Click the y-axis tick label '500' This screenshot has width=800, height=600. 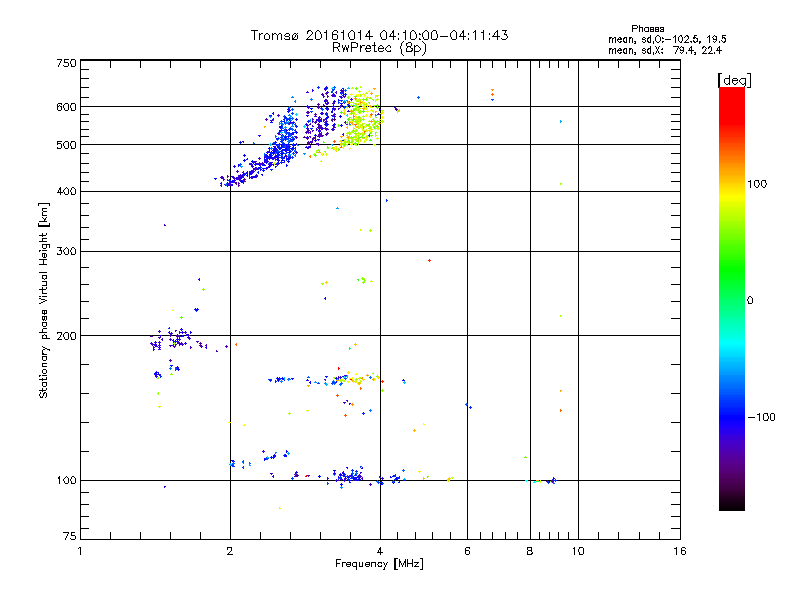coord(66,145)
